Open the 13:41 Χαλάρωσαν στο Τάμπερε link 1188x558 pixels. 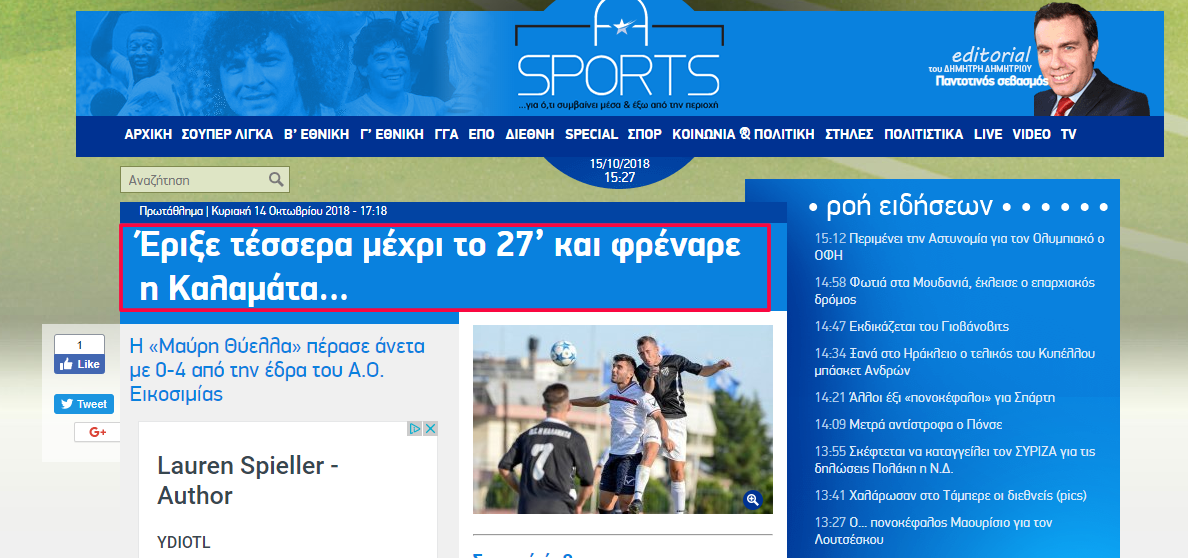(x=951, y=496)
